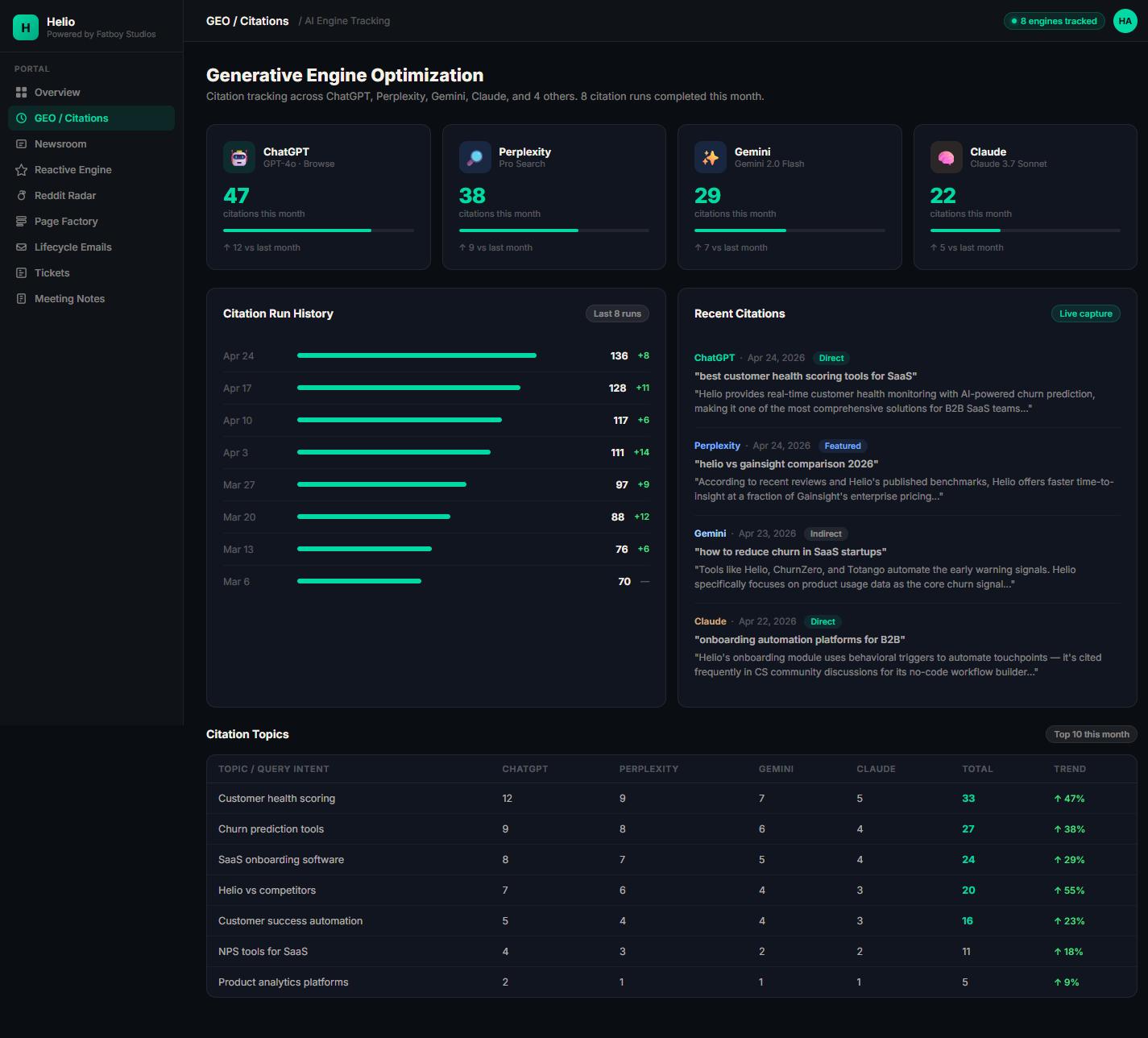Click the Perplexity magnifier engine icon
This screenshot has width=1148, height=1038.
coord(475,157)
